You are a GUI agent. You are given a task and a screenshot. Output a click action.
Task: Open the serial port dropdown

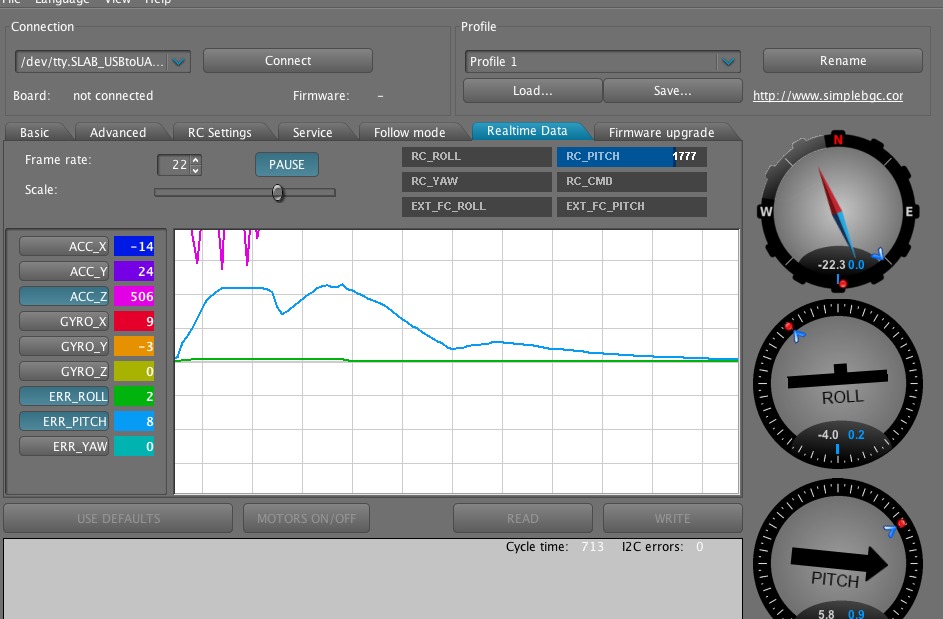tap(178, 62)
